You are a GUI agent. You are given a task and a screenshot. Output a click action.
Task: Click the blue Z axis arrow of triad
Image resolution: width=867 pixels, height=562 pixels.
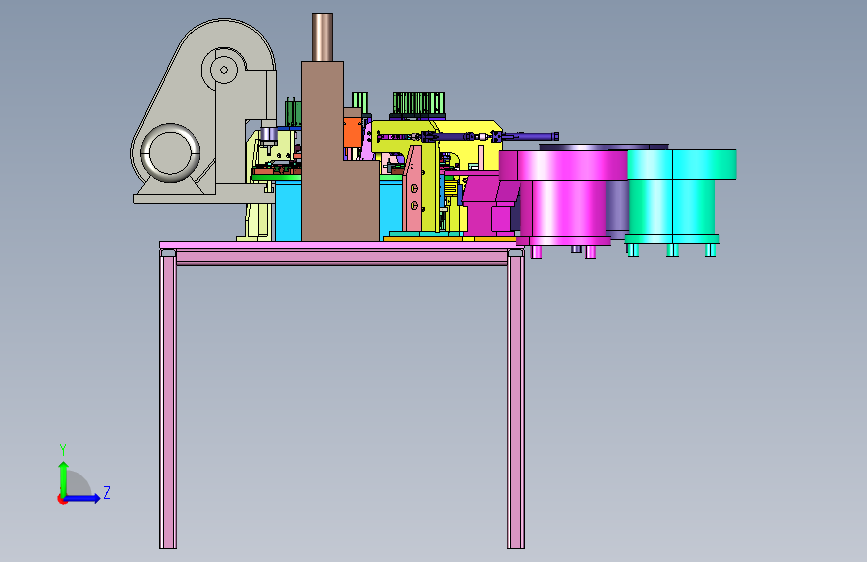[82, 498]
